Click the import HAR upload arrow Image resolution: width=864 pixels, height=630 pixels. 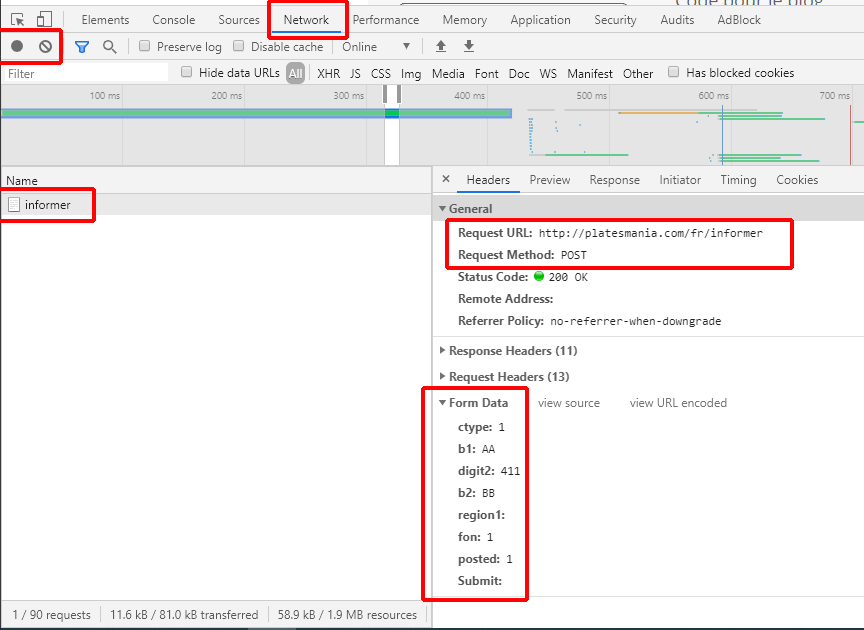pos(441,46)
